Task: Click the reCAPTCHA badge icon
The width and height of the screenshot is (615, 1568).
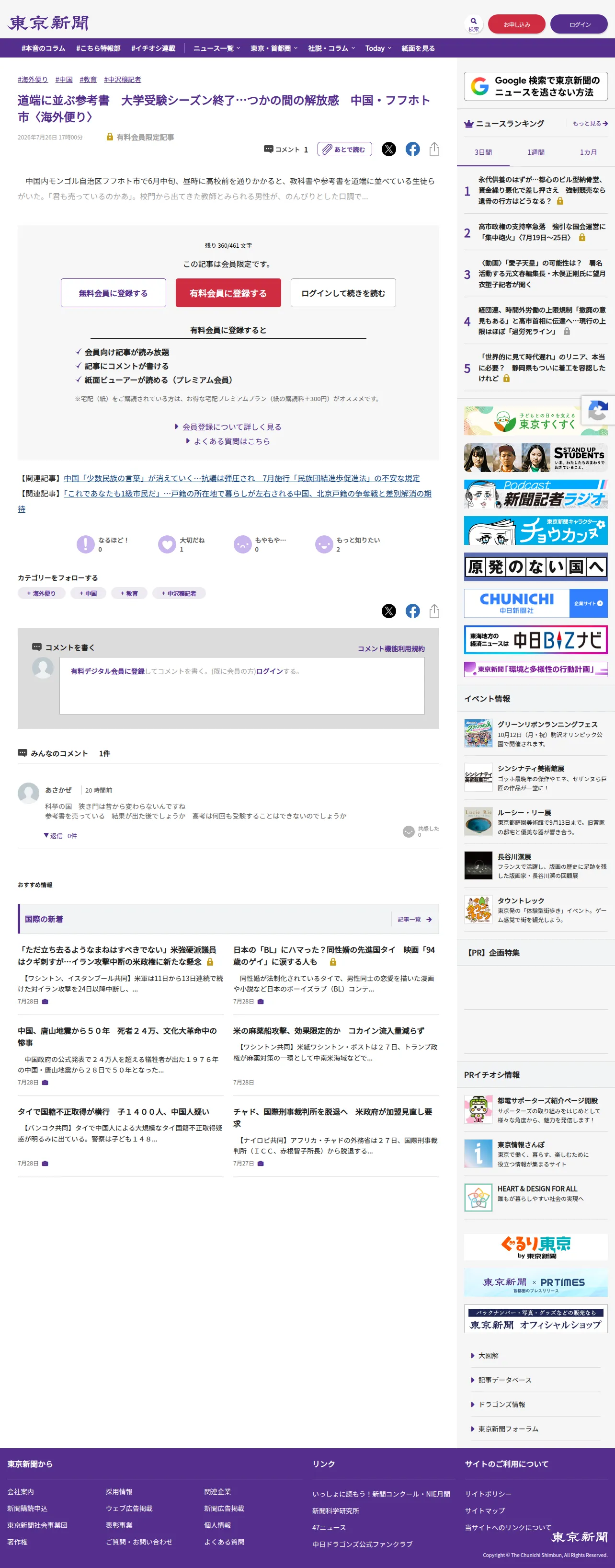Action: tap(598, 411)
